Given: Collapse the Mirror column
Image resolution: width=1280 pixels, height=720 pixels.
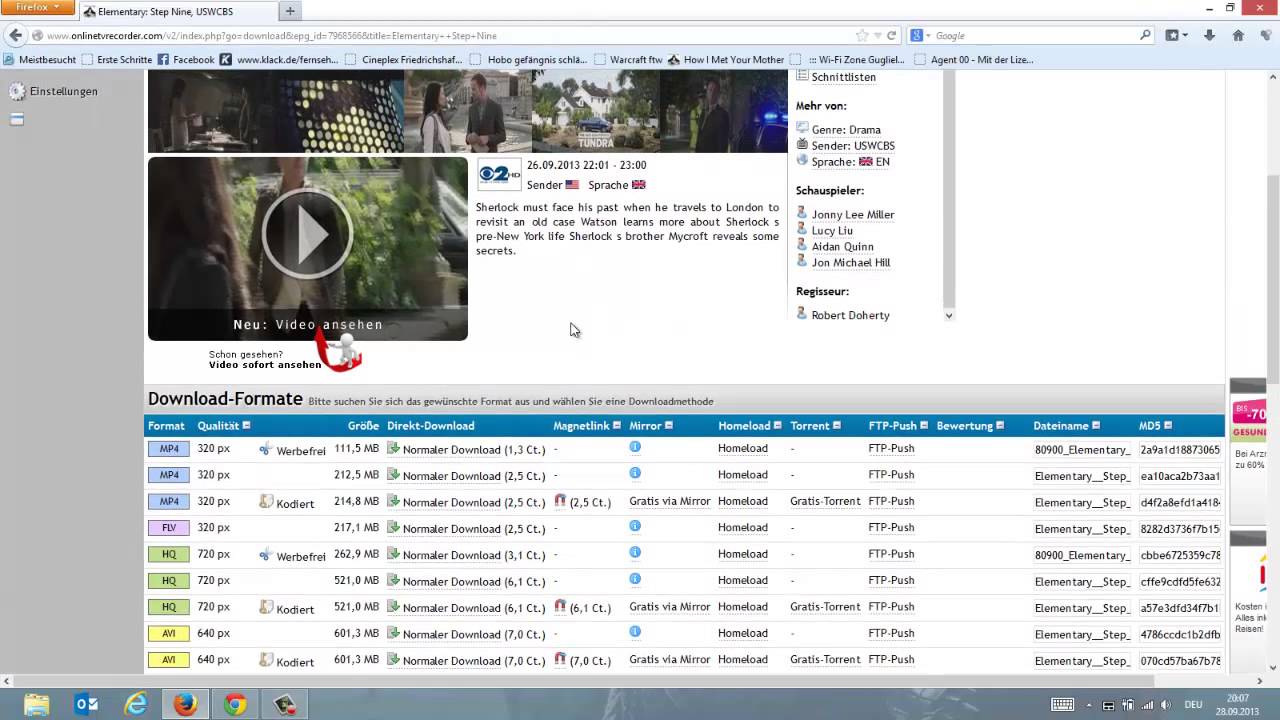Looking at the screenshot, I should pos(669,426).
